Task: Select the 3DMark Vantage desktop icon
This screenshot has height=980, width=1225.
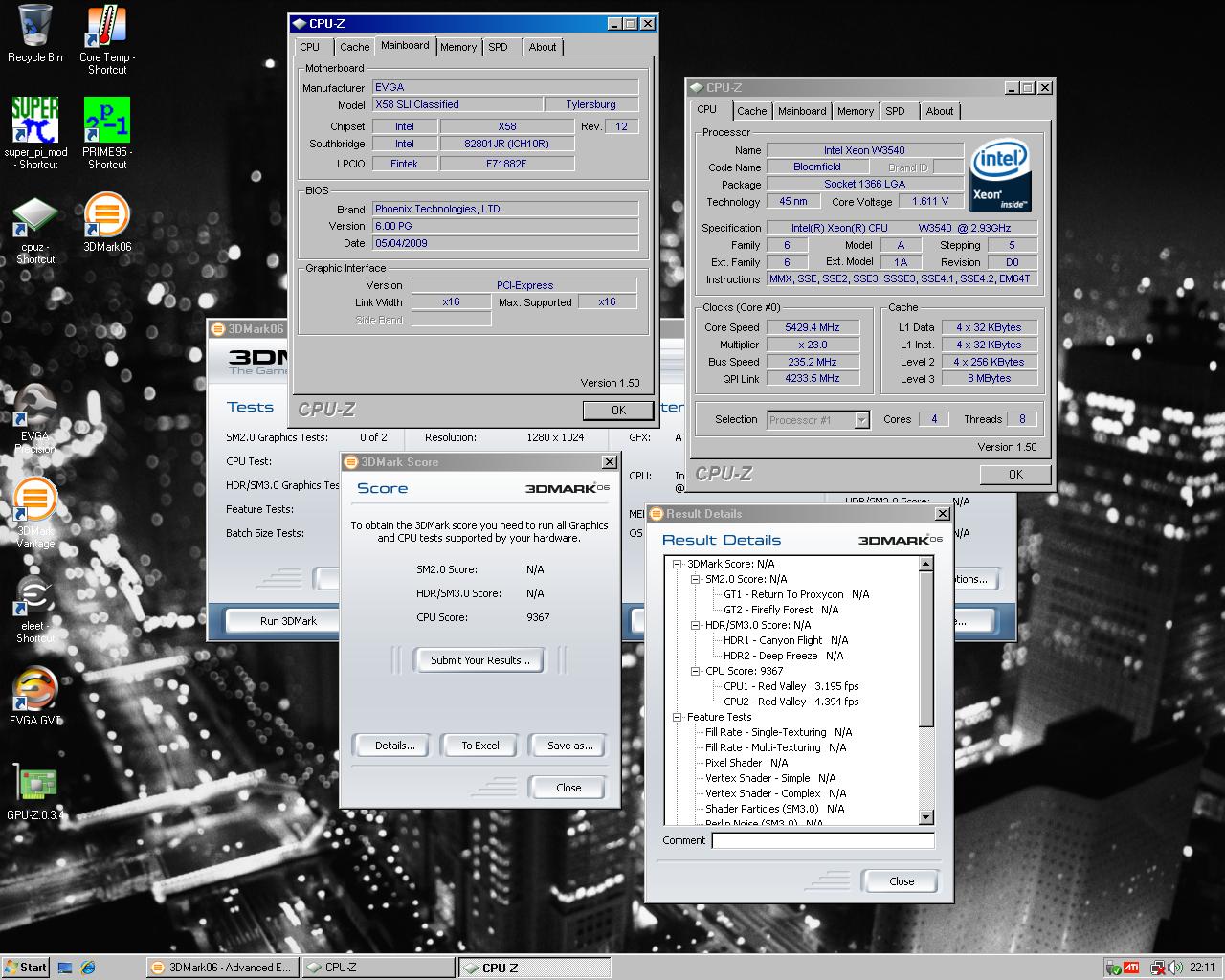Action: [x=35, y=513]
